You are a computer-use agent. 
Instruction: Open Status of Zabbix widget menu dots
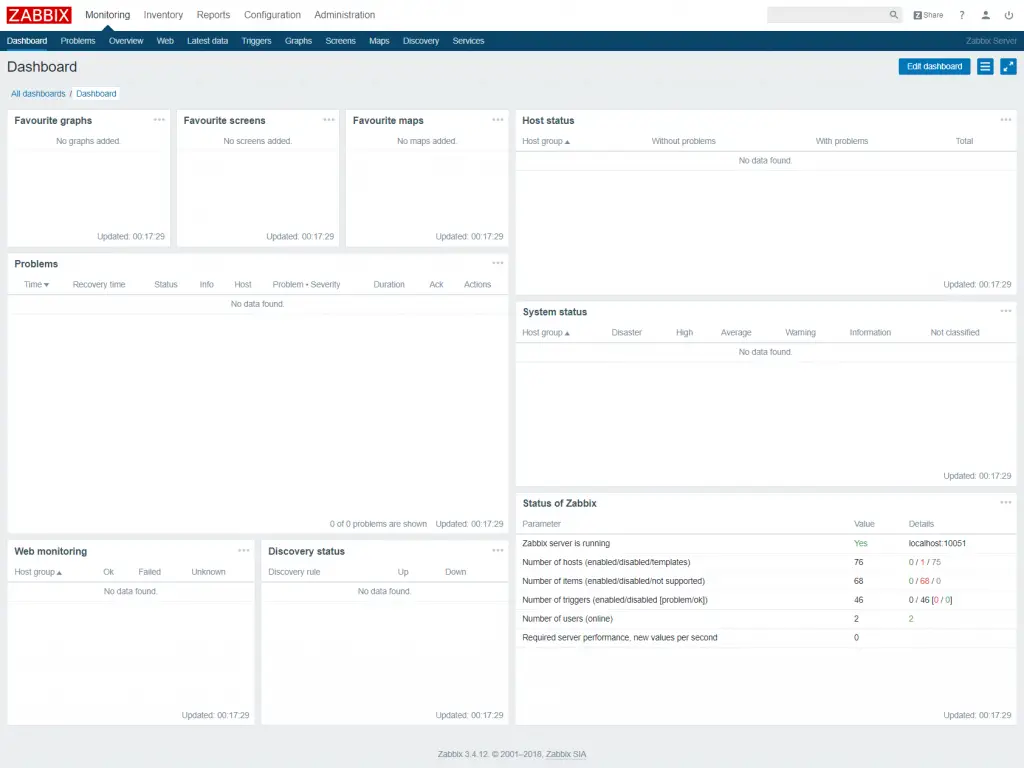[x=1006, y=502]
